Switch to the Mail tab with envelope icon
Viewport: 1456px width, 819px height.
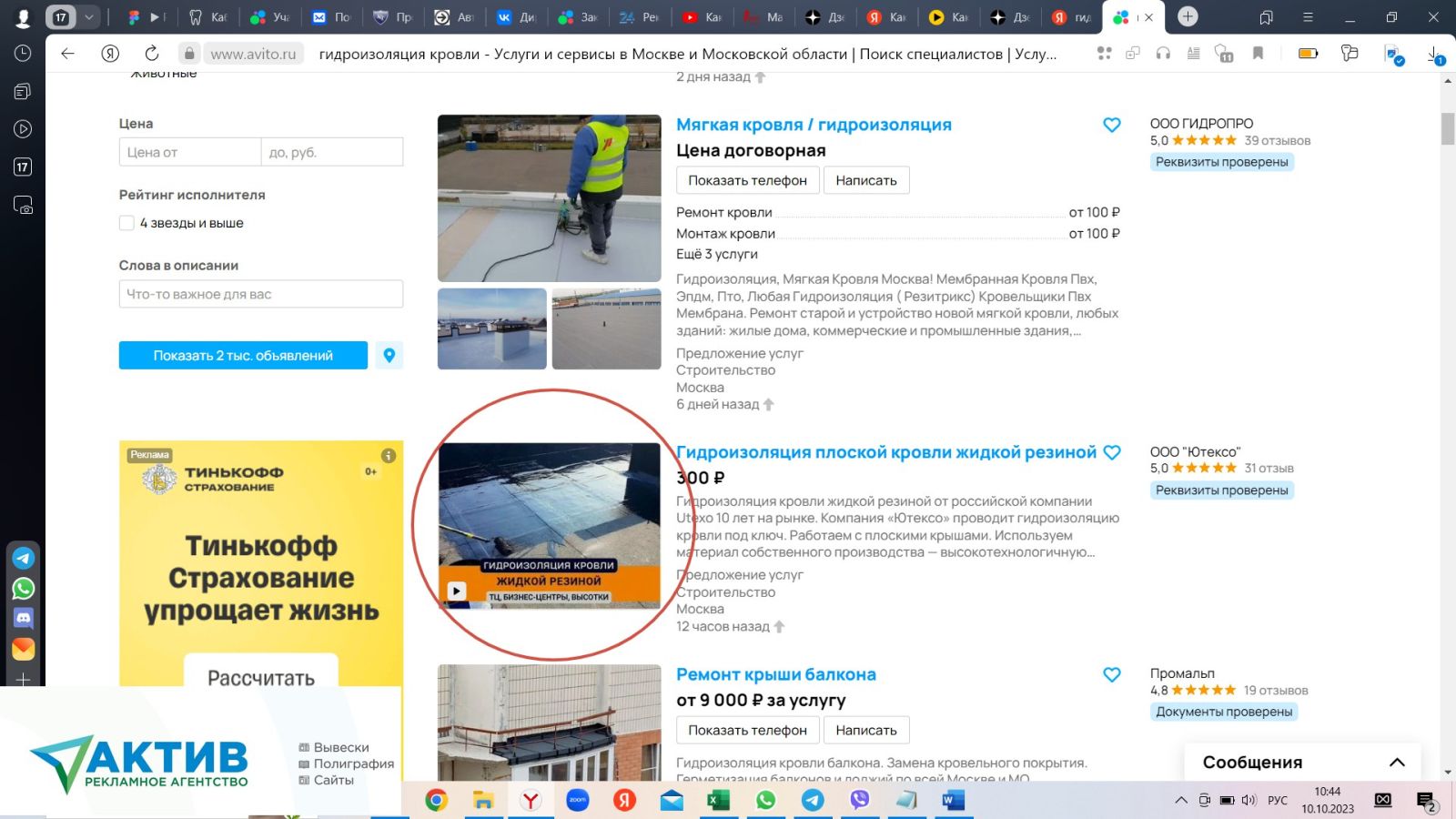pos(330,16)
